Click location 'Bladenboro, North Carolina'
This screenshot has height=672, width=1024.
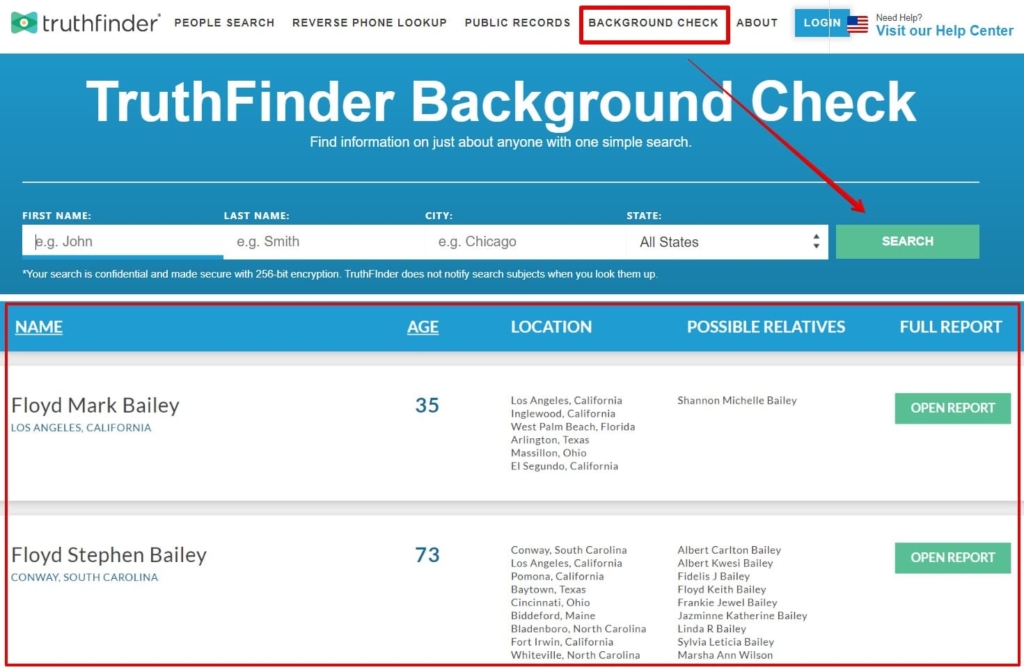578,628
